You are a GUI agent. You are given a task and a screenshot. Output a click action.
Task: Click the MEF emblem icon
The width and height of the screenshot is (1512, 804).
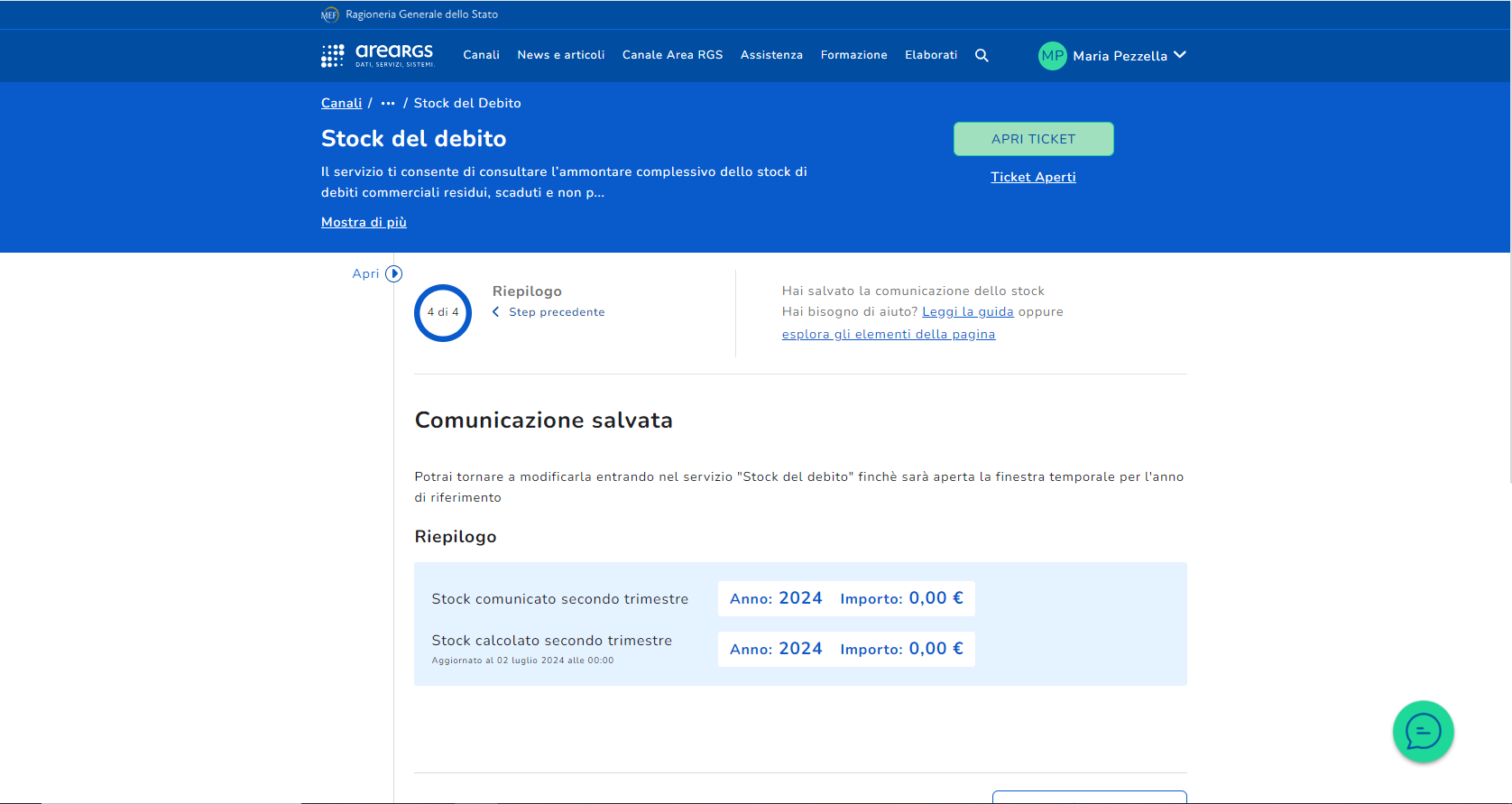click(329, 14)
